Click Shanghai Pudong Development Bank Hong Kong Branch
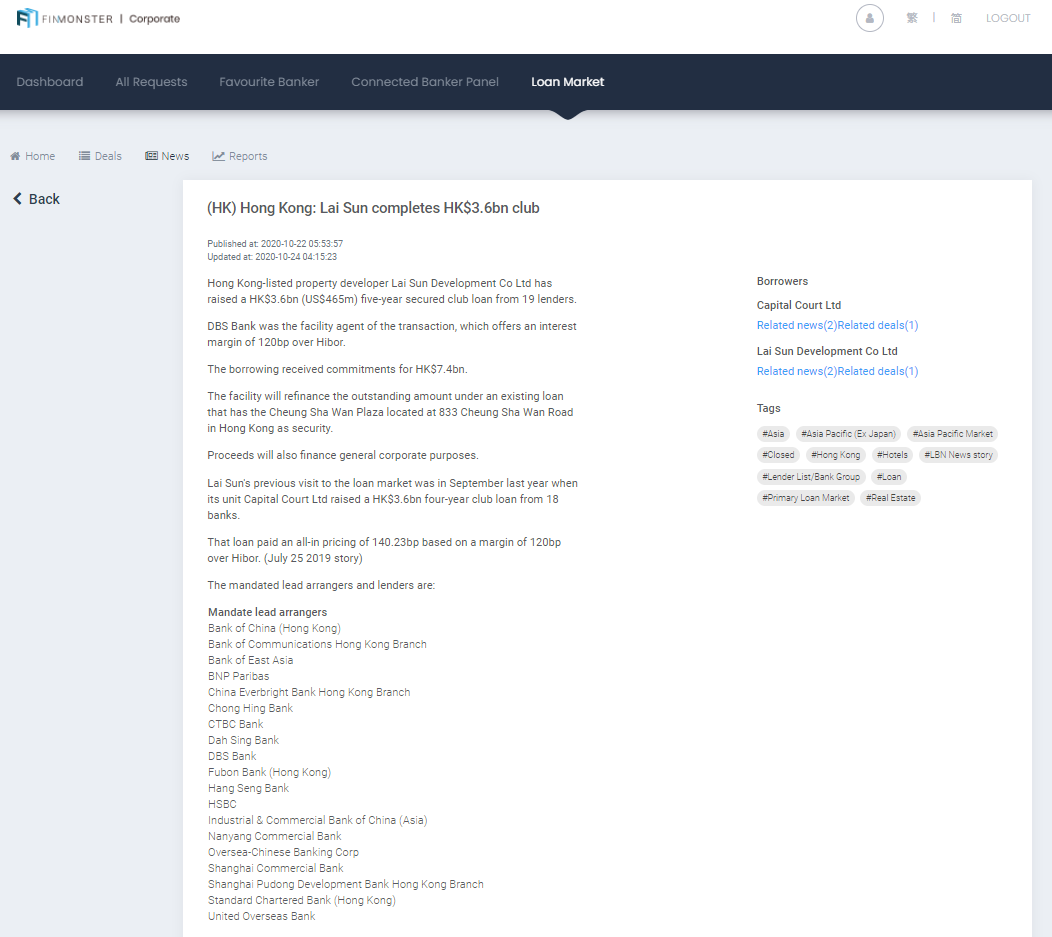 point(346,884)
